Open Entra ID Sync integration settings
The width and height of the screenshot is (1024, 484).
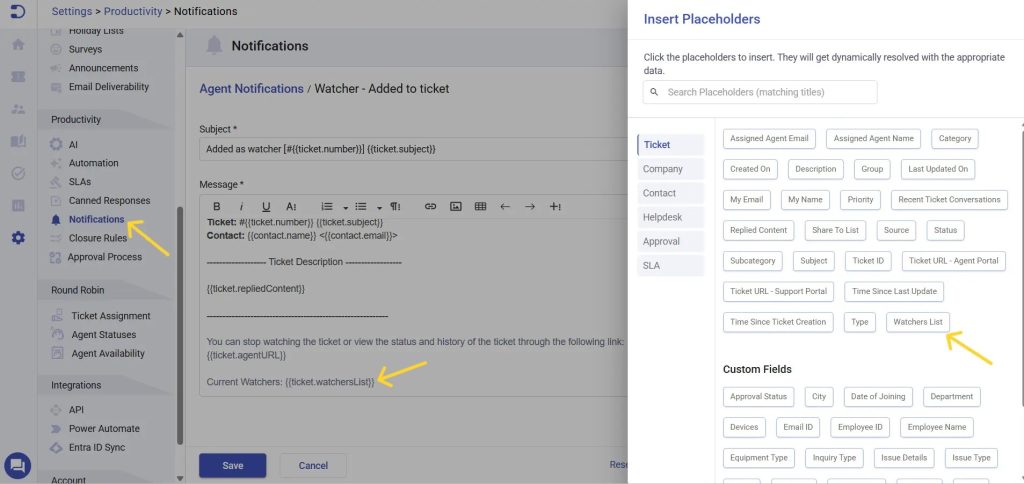point(97,448)
